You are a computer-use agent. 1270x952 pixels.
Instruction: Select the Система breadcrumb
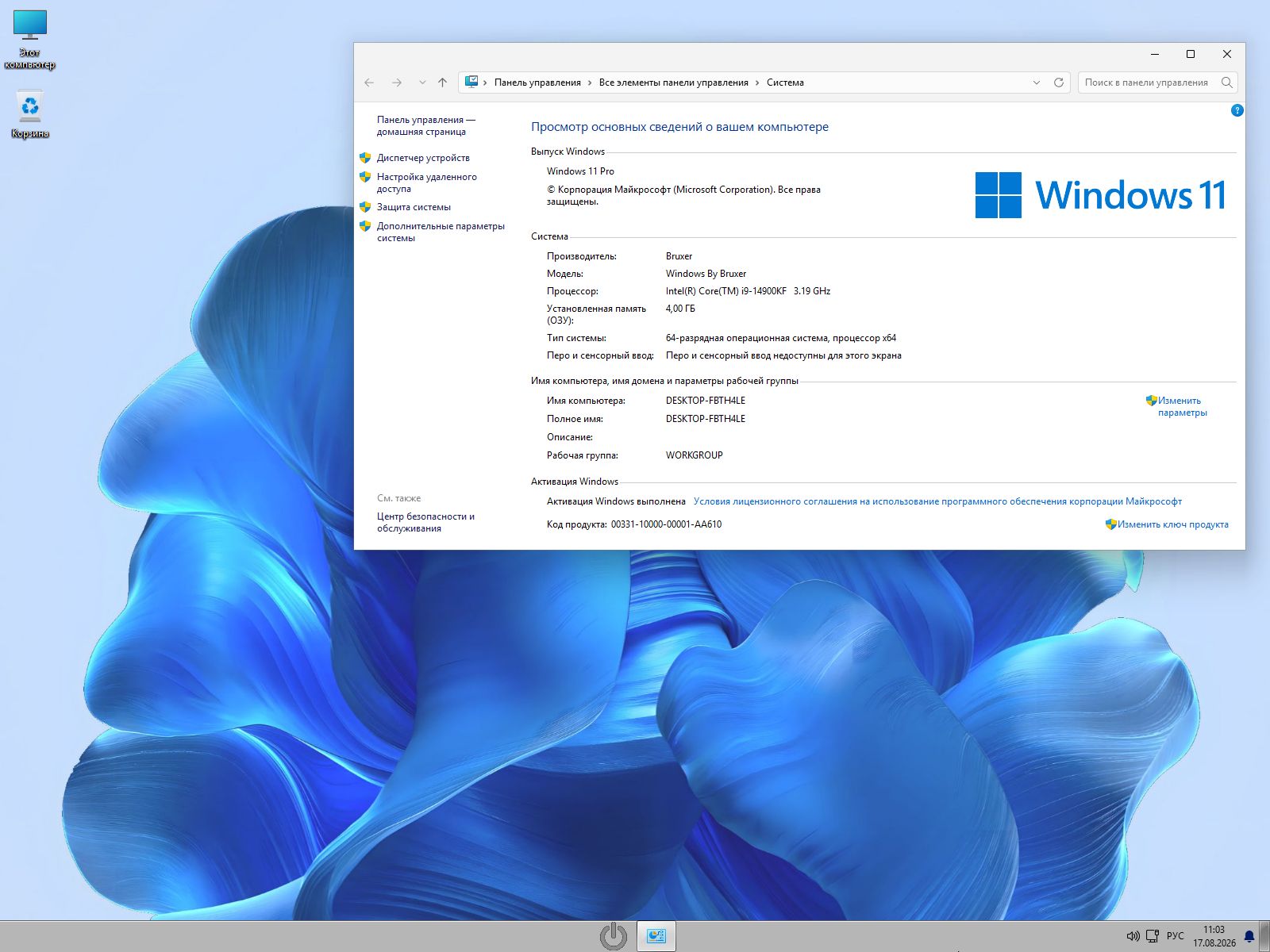[x=785, y=83]
